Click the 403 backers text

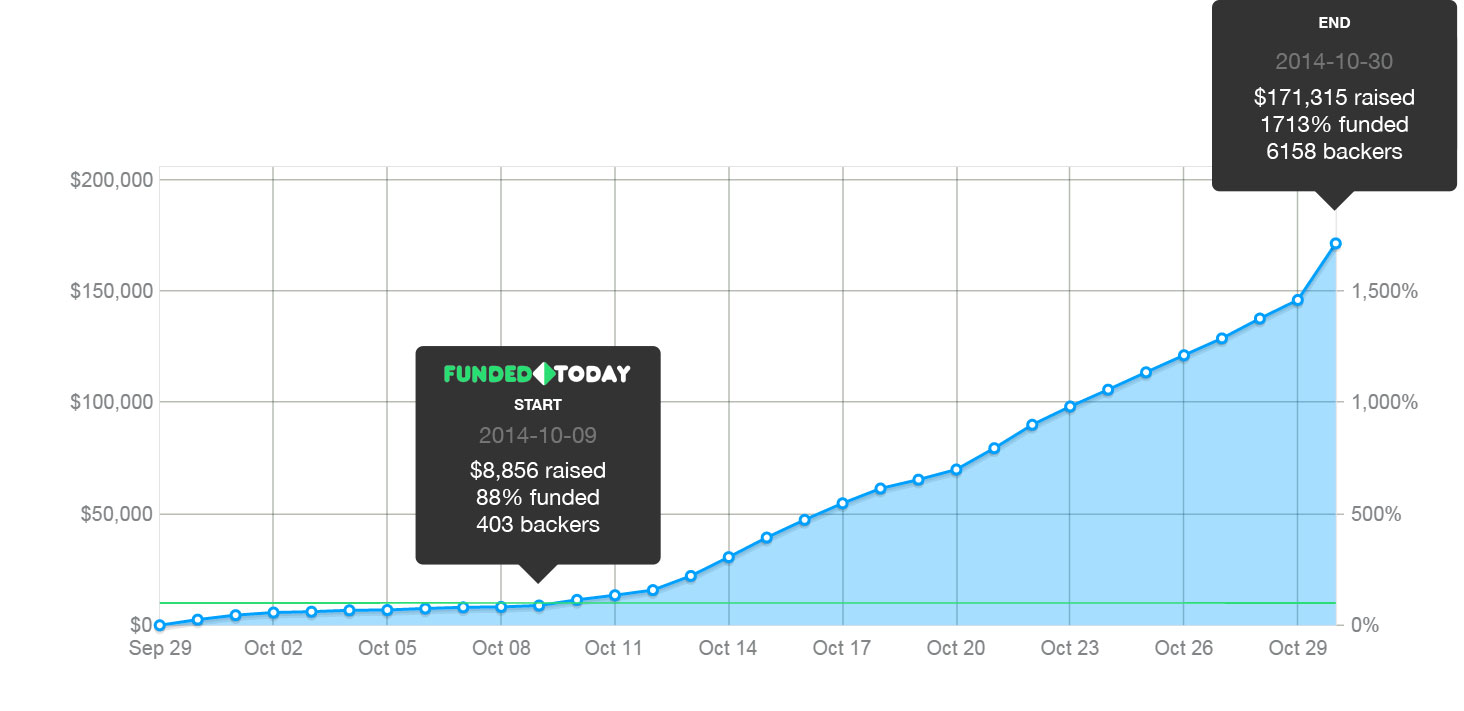[x=538, y=523]
